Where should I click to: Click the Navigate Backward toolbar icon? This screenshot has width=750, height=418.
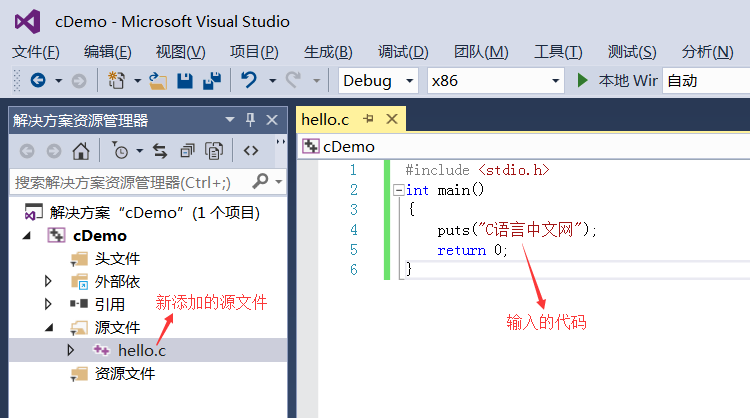38,81
